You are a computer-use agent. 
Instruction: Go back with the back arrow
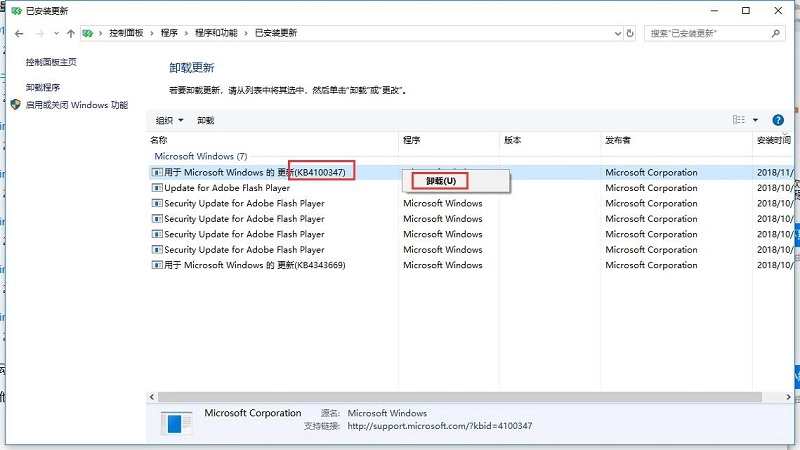(x=19, y=34)
